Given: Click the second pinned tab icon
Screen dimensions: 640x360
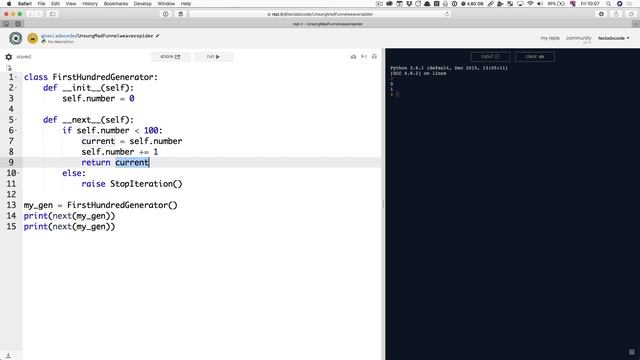Looking at the screenshot, I should click(x=18, y=24).
